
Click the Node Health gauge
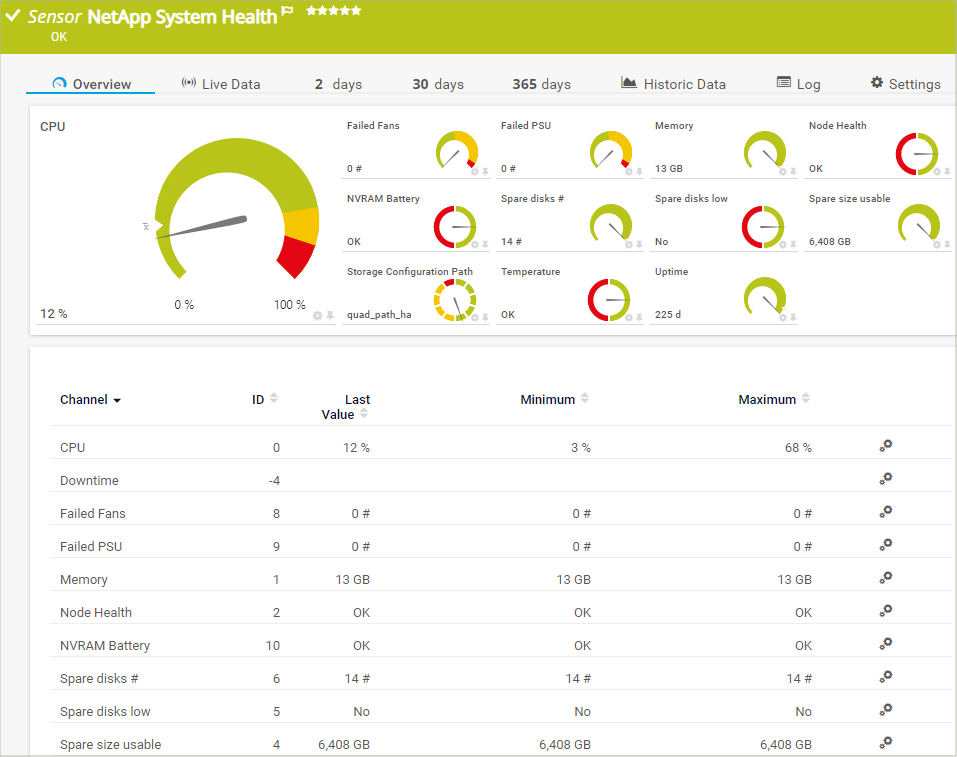(917, 153)
